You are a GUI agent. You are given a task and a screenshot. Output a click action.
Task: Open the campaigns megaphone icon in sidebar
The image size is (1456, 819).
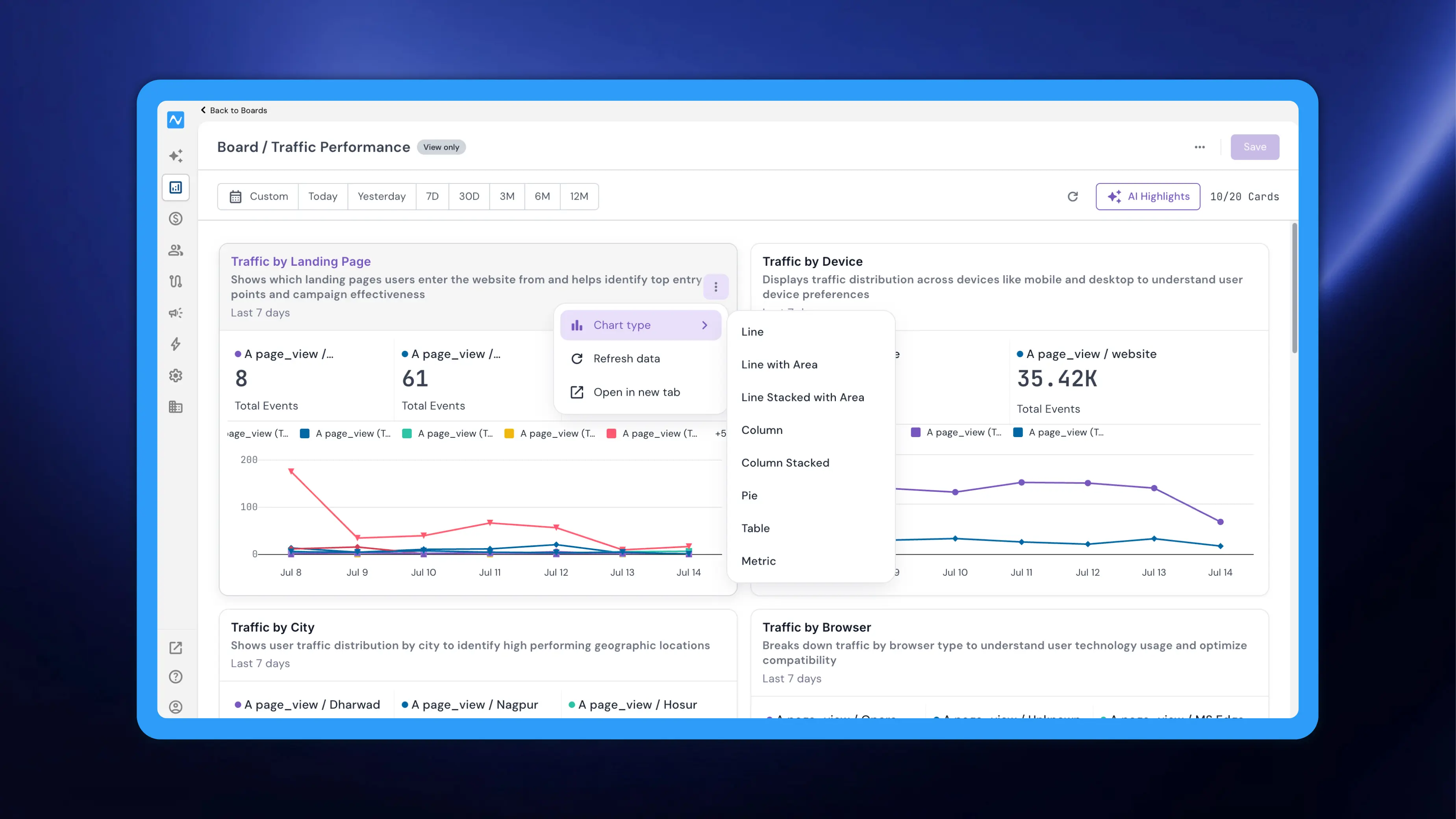click(176, 313)
